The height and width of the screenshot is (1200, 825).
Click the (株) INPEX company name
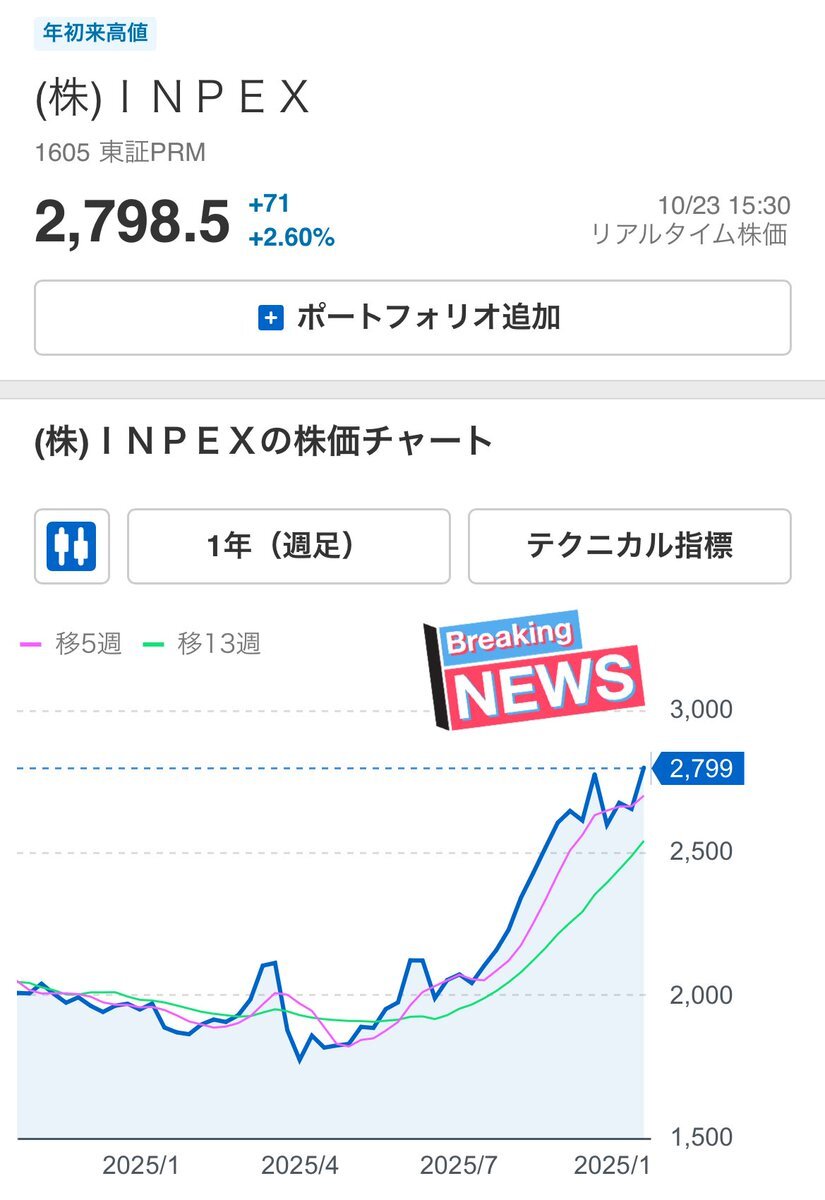tap(172, 99)
